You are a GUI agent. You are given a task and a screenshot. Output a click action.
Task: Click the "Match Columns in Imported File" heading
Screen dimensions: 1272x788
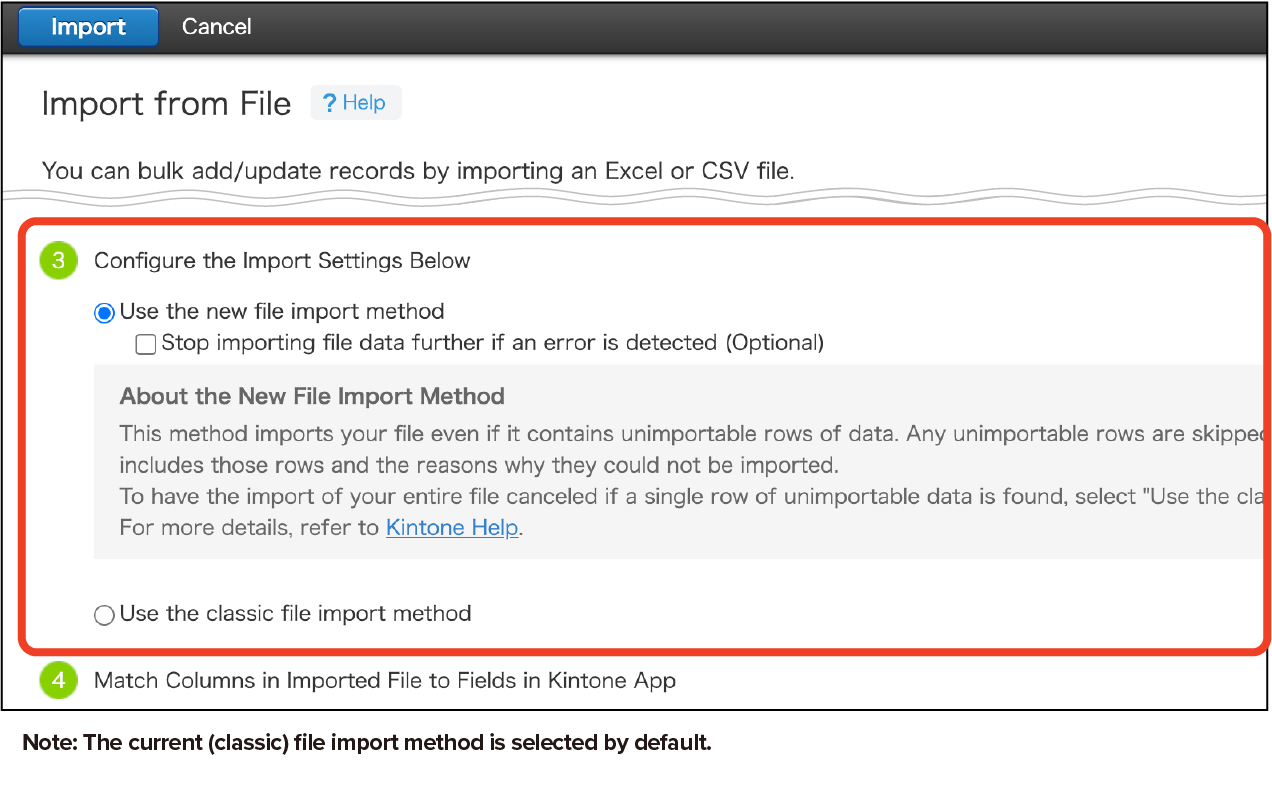coord(384,681)
